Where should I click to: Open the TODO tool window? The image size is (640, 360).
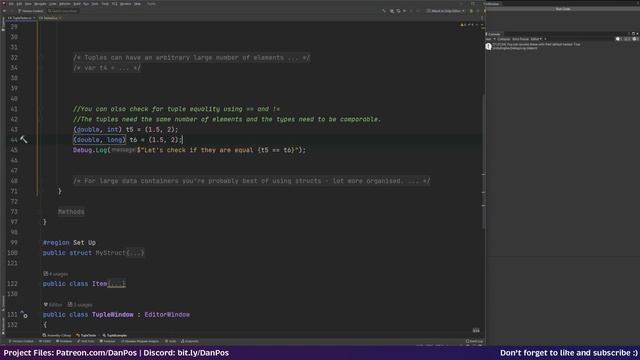(x=45, y=341)
